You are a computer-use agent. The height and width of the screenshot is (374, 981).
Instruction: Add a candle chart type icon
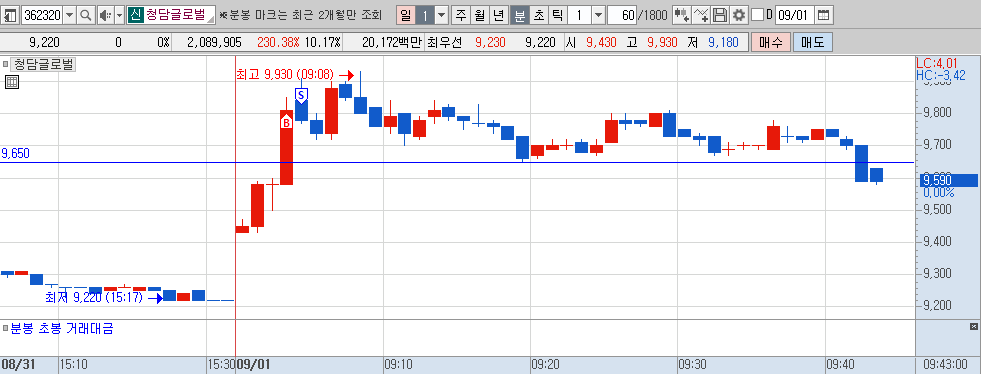(681, 15)
